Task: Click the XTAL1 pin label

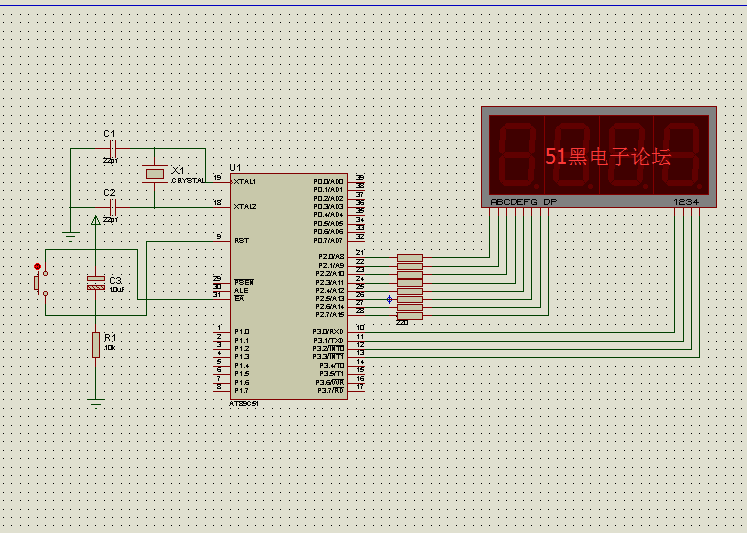Action: pyautogui.click(x=244, y=181)
